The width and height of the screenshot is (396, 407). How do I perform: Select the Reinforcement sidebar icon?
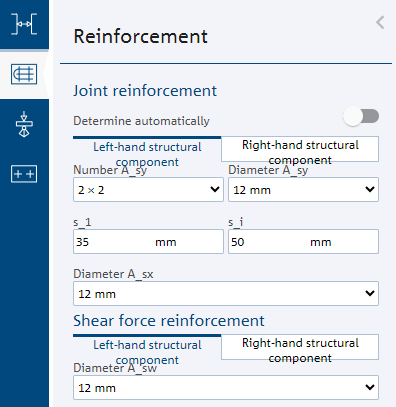pyautogui.click(x=24, y=74)
